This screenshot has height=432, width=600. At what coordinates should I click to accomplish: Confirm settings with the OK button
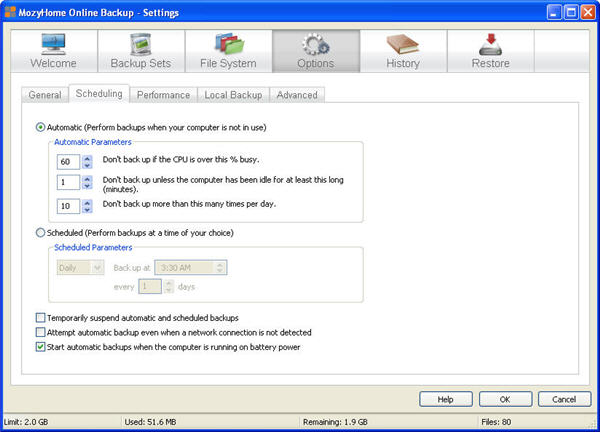tap(505, 399)
